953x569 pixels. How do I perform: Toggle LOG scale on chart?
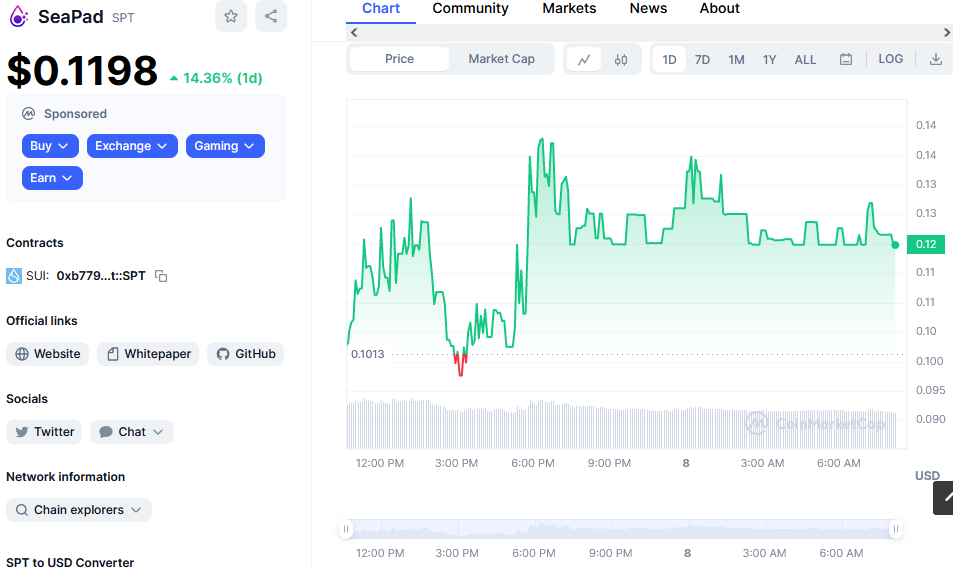890,59
